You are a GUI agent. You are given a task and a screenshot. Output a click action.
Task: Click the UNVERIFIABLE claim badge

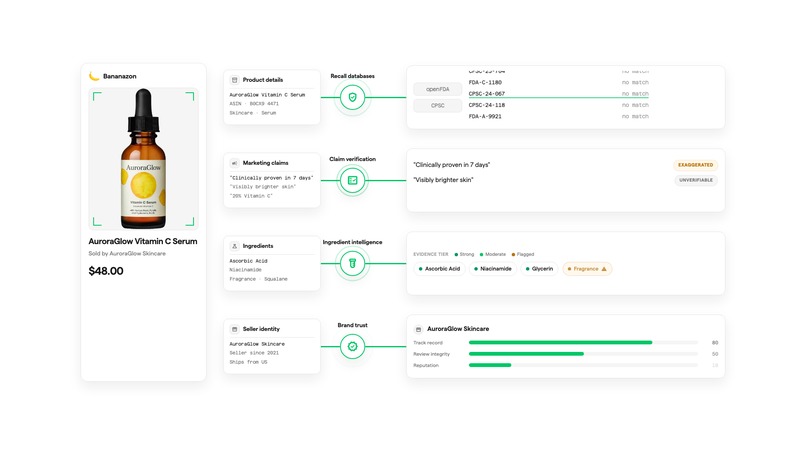click(696, 180)
